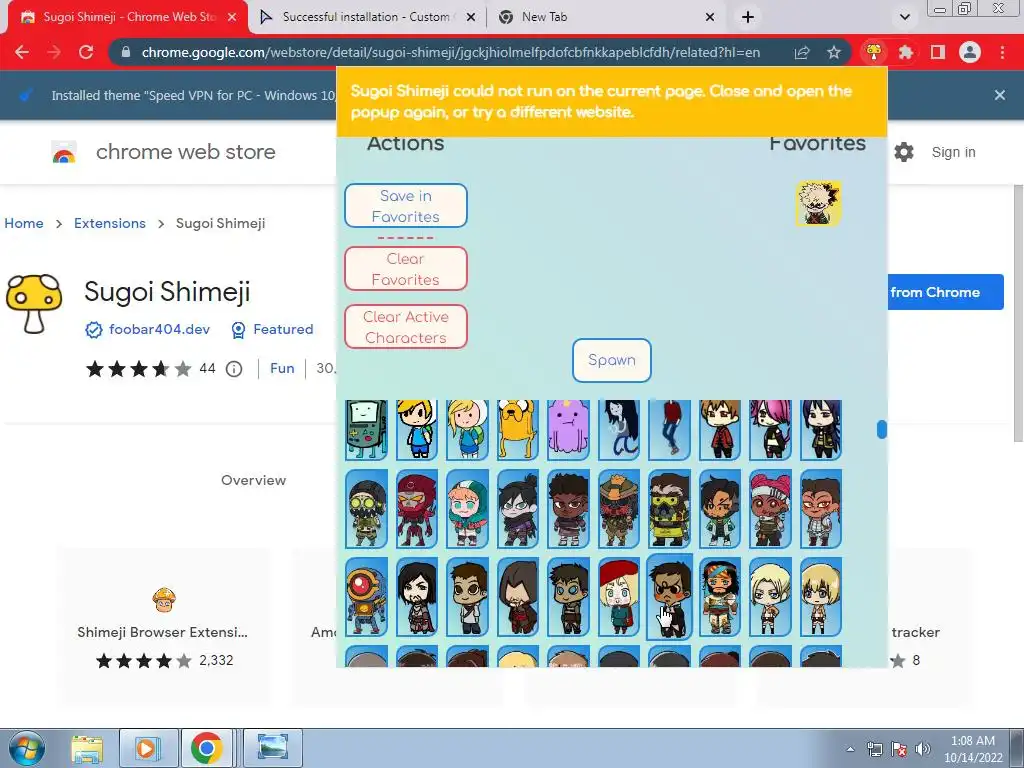Go back to the previous page

tap(22, 52)
